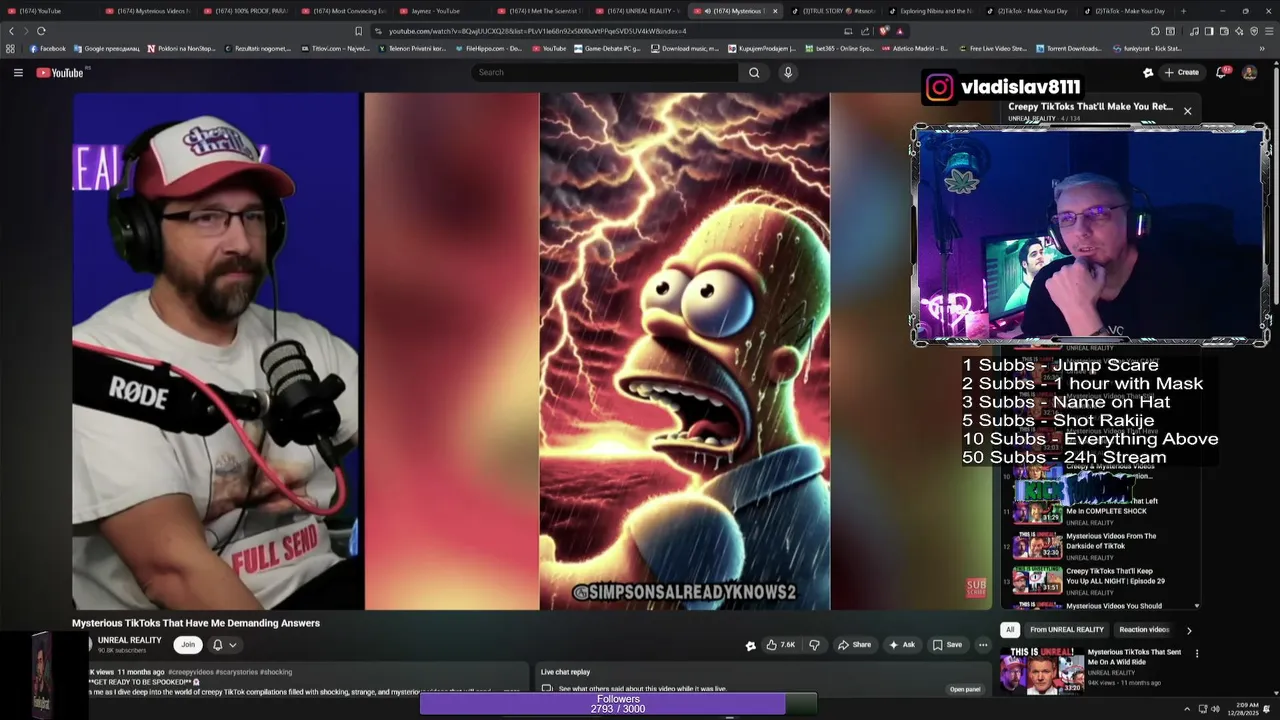The height and width of the screenshot is (720, 1280).
Task: Show more filter chips with right arrow
Action: [x=1189, y=630]
